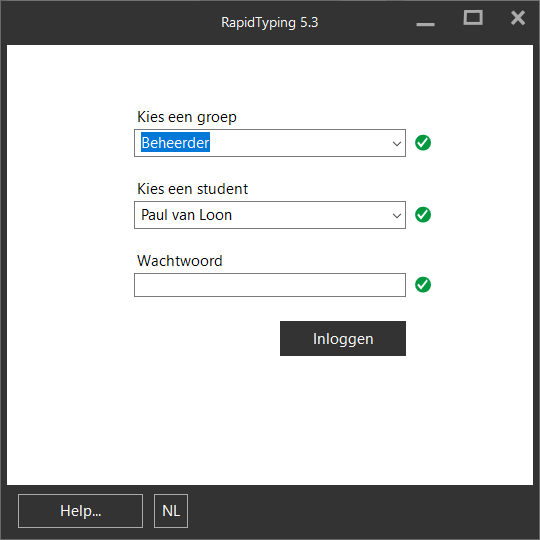Log in with the Inloggen button
The height and width of the screenshot is (540, 540).
(343, 339)
